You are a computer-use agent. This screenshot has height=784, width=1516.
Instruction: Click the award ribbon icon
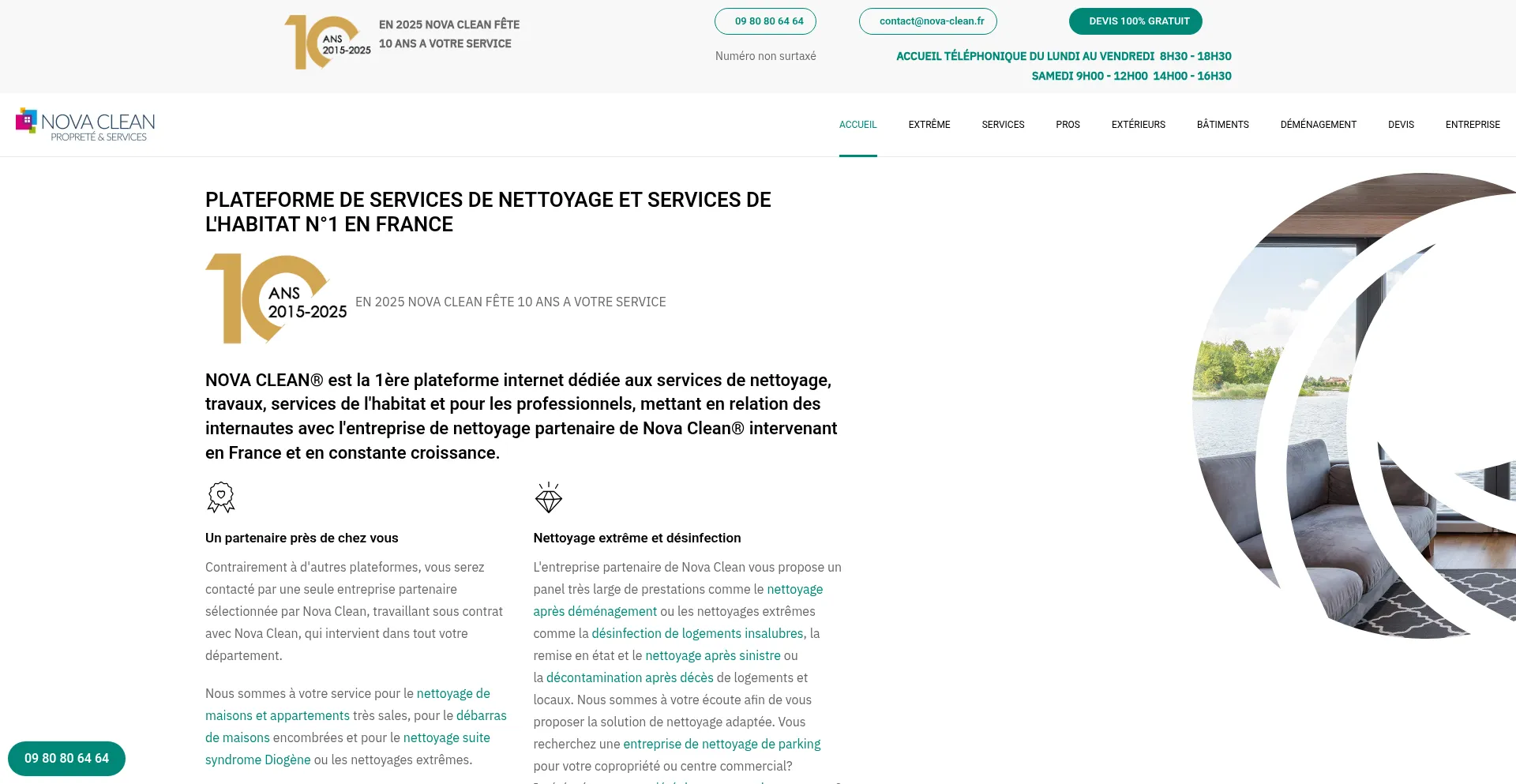click(221, 497)
